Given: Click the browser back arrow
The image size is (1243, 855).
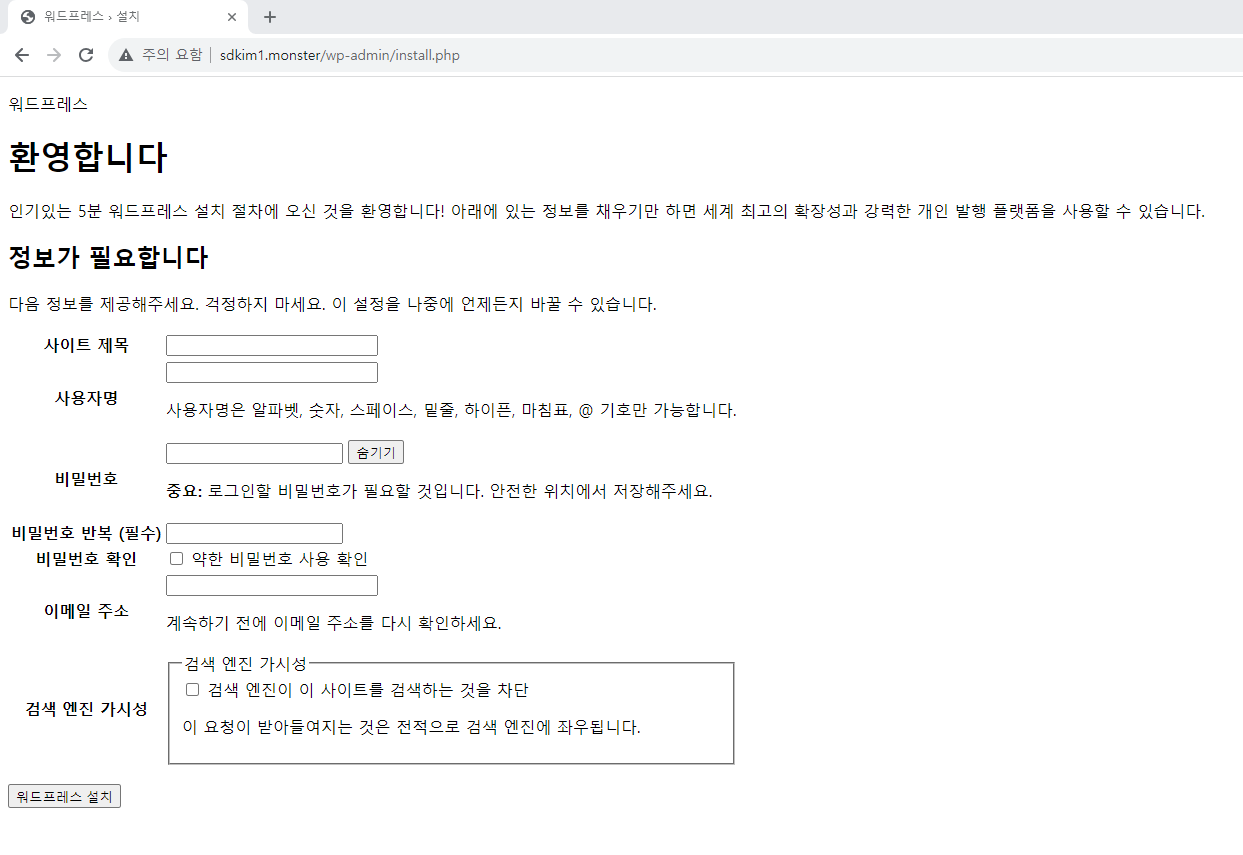Looking at the screenshot, I should click(22, 55).
